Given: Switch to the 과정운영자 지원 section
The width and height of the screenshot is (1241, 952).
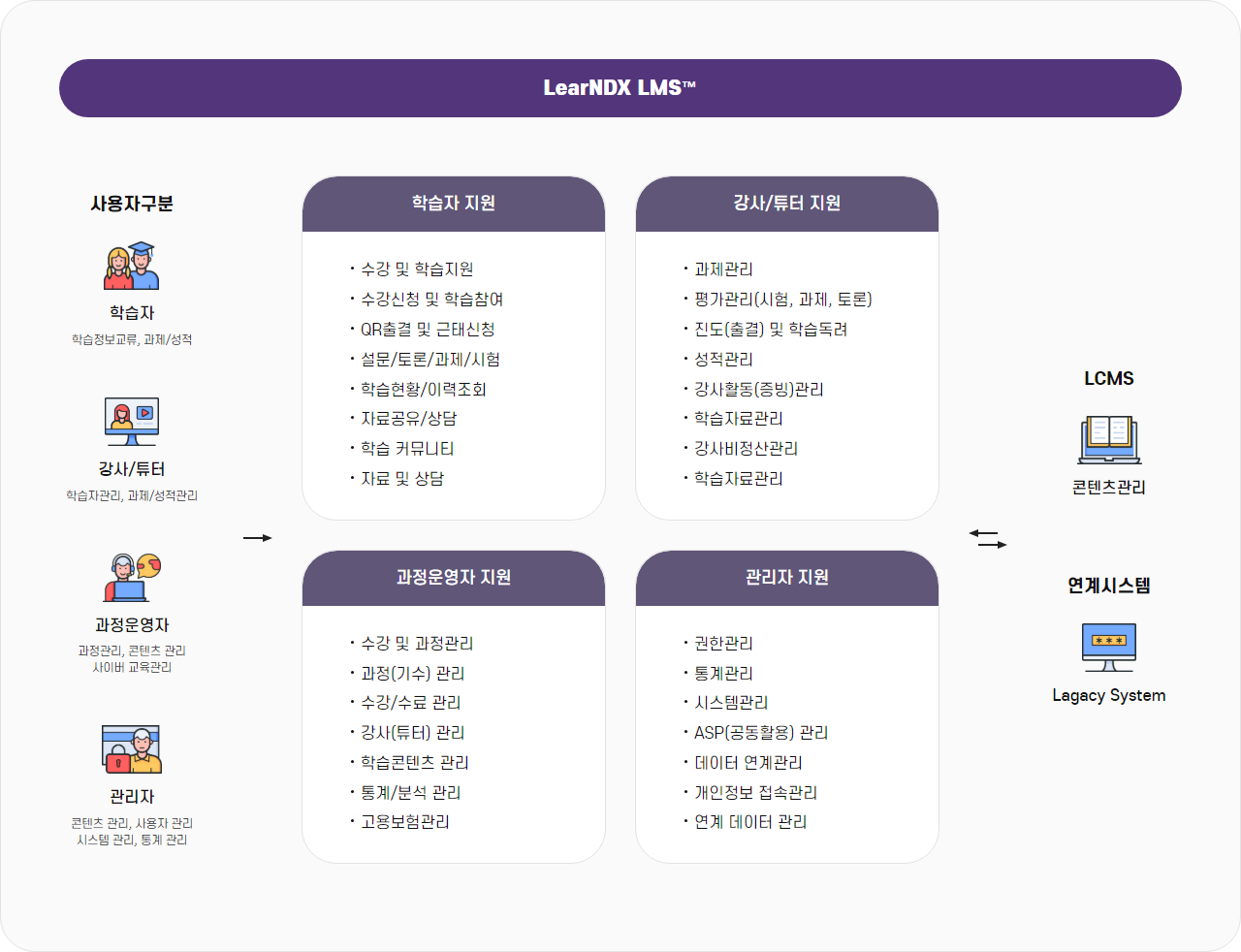Looking at the screenshot, I should [454, 578].
